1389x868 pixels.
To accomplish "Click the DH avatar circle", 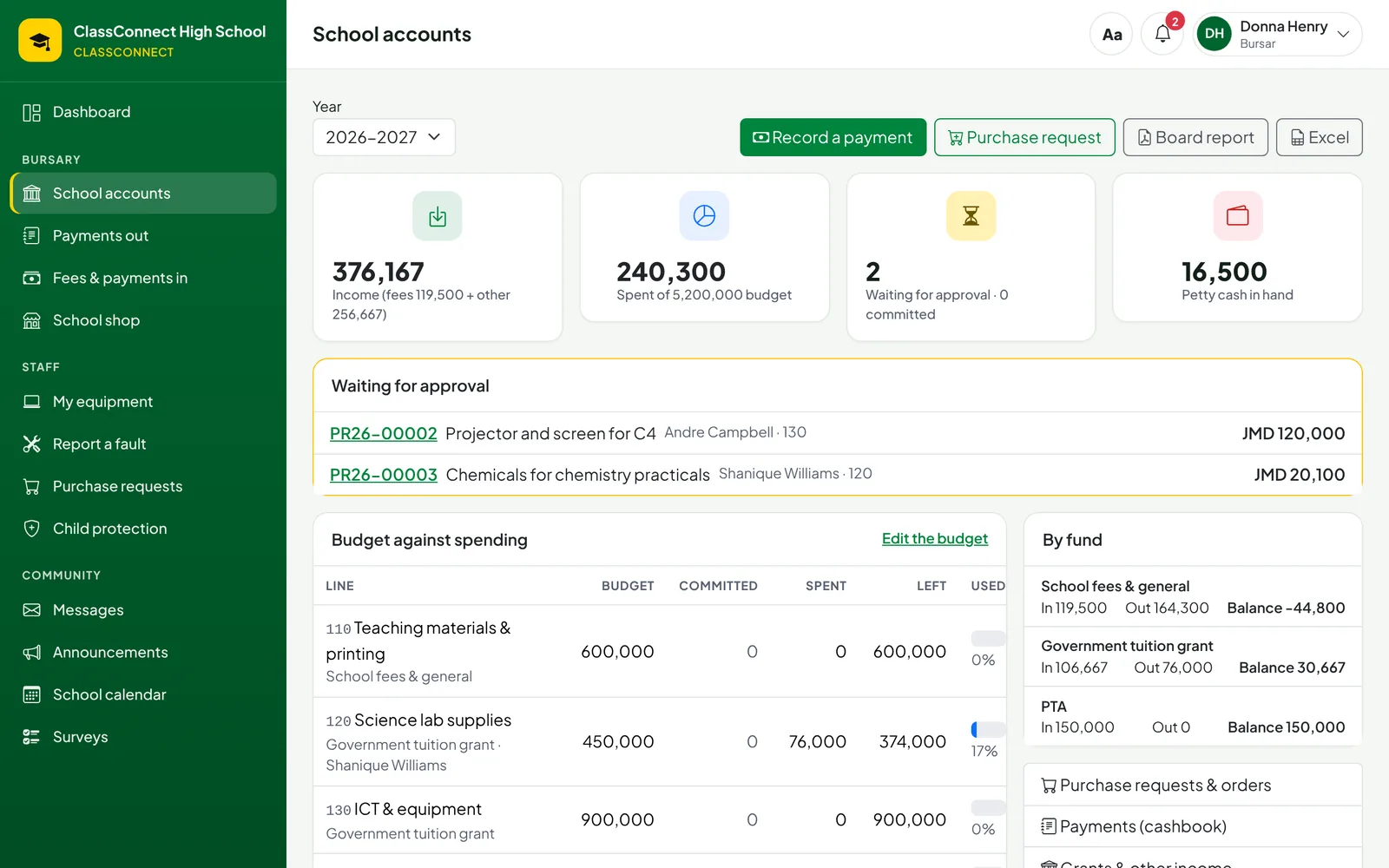I will [1215, 34].
